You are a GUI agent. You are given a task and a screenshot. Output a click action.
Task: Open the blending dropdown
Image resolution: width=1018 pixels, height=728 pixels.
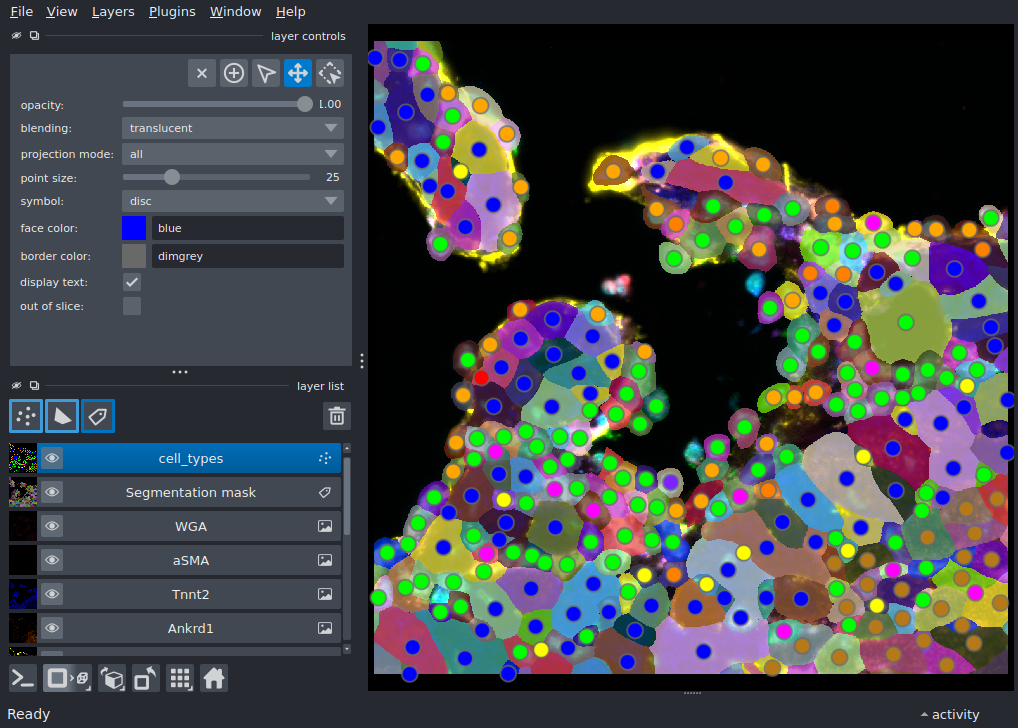coord(233,128)
